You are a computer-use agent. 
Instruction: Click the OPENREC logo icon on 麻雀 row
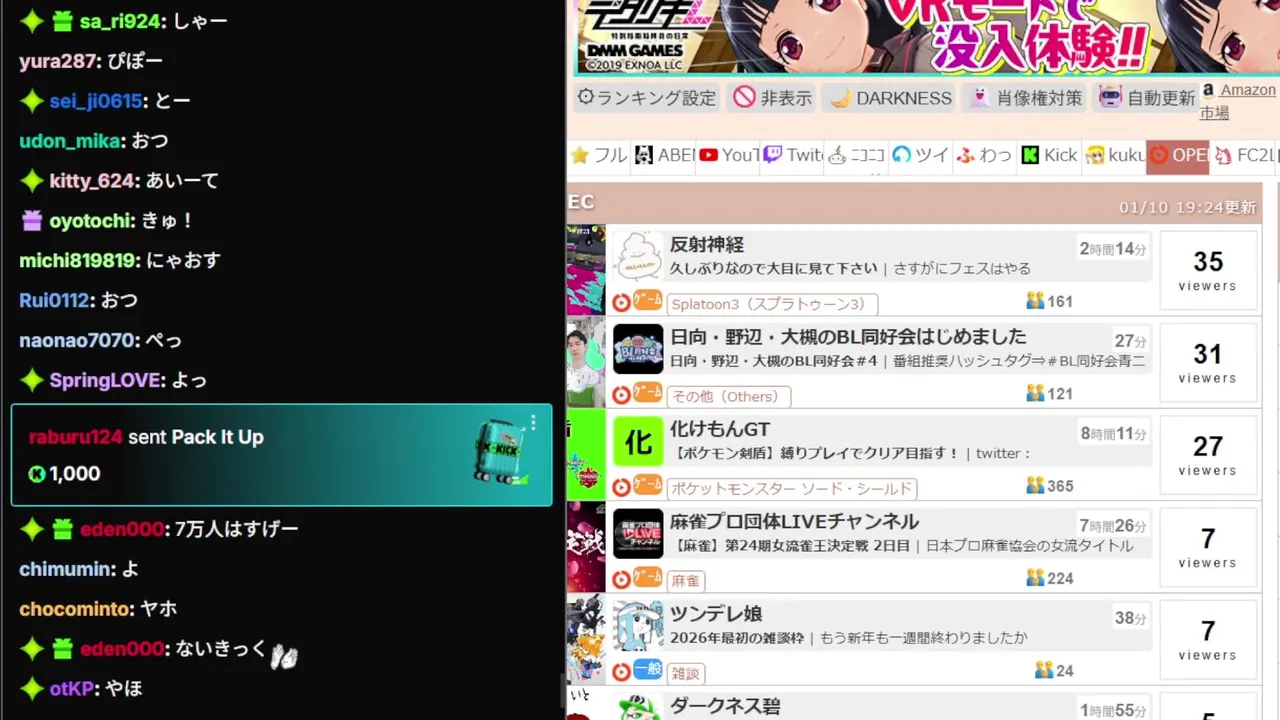click(621, 579)
